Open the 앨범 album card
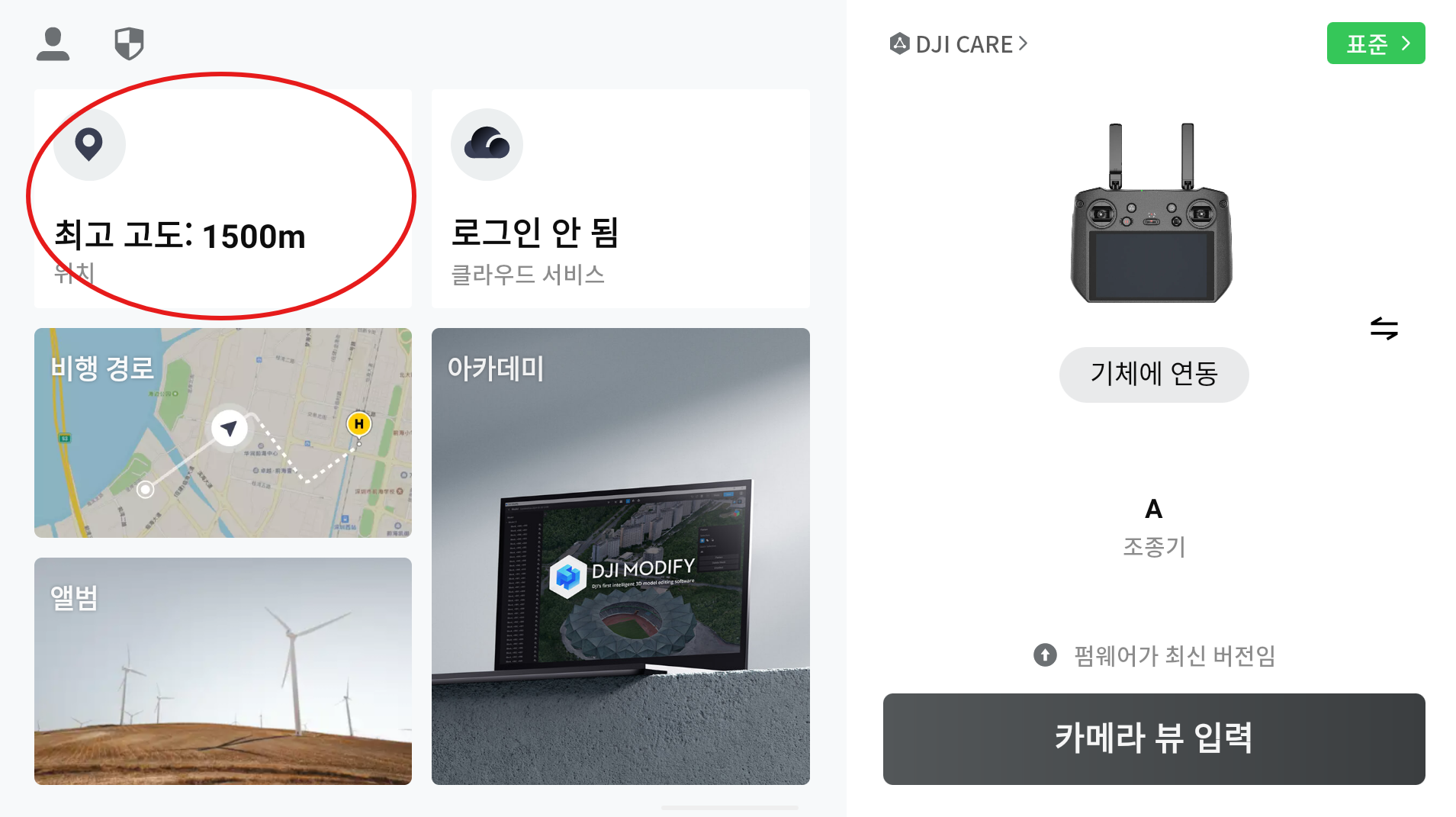 point(223,671)
